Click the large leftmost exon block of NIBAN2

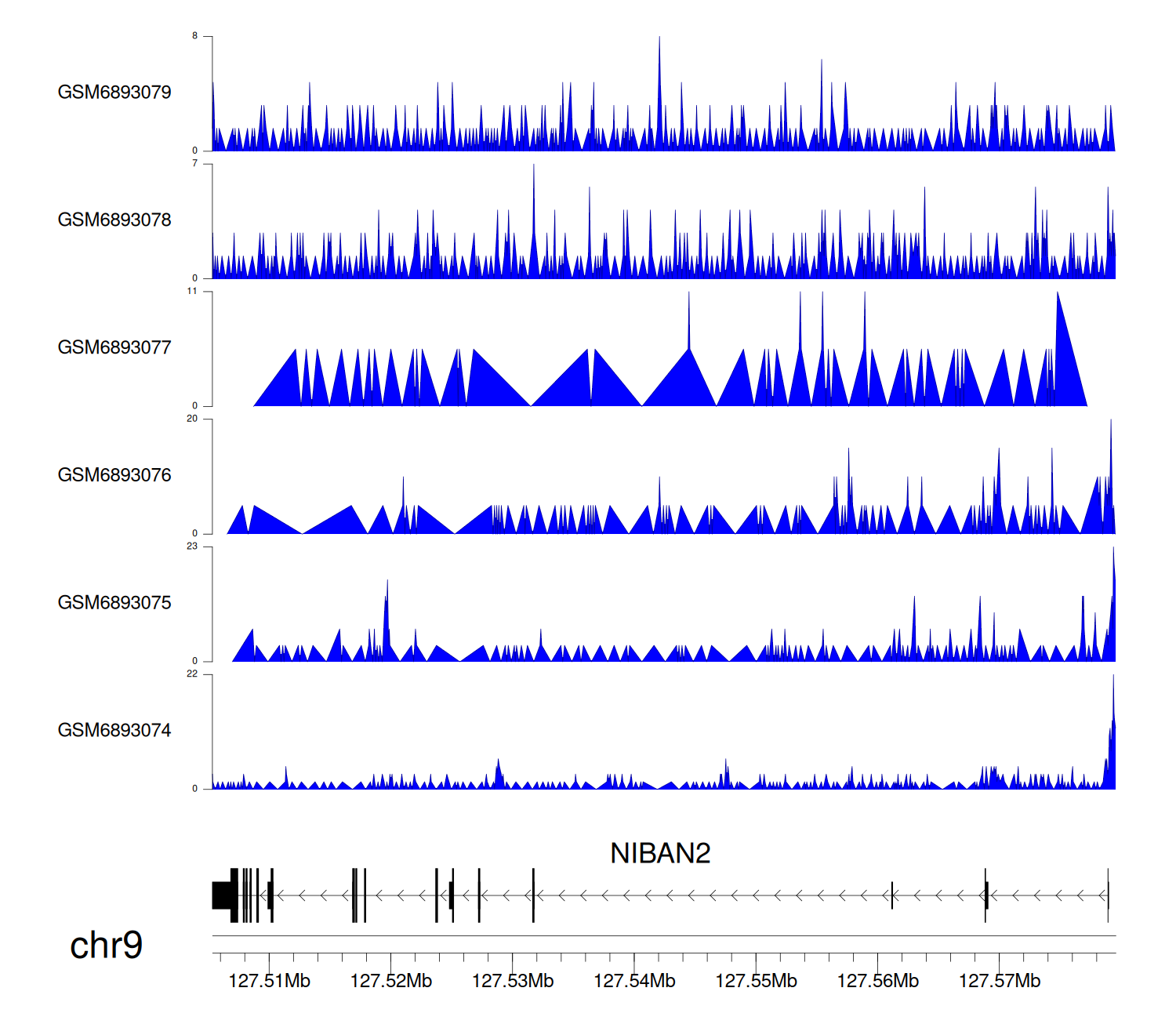click(x=223, y=895)
